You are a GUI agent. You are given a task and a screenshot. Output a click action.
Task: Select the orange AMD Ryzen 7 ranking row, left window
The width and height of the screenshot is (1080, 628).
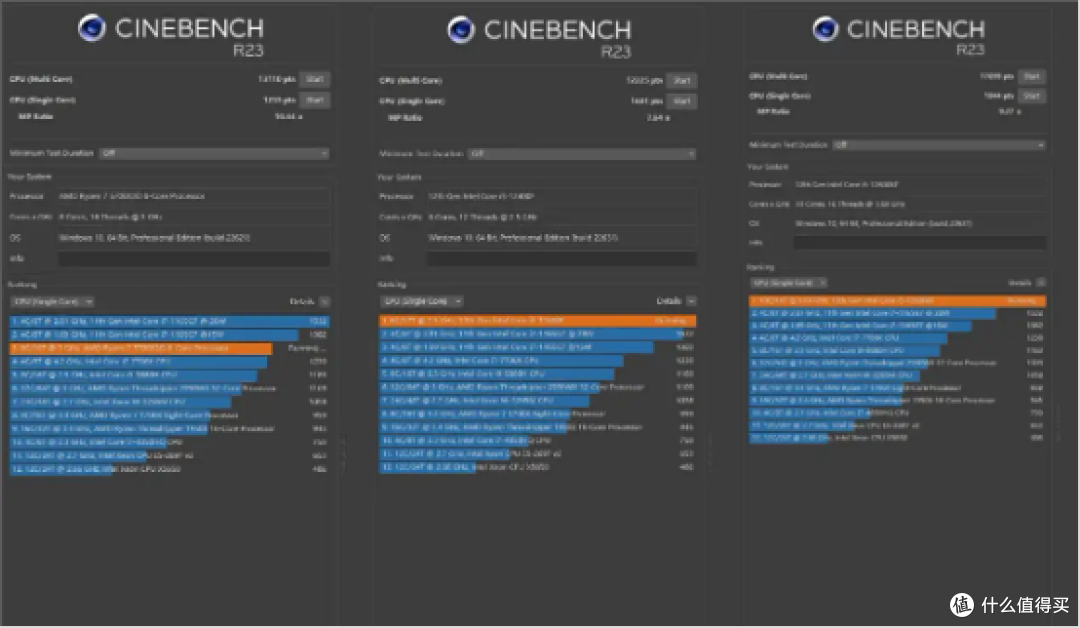(169, 348)
